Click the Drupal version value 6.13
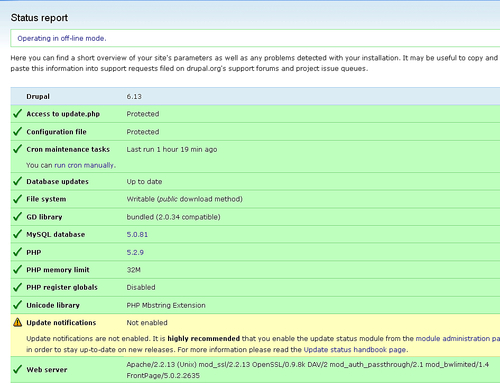Viewport: 500px width, 388px height. click(134, 97)
